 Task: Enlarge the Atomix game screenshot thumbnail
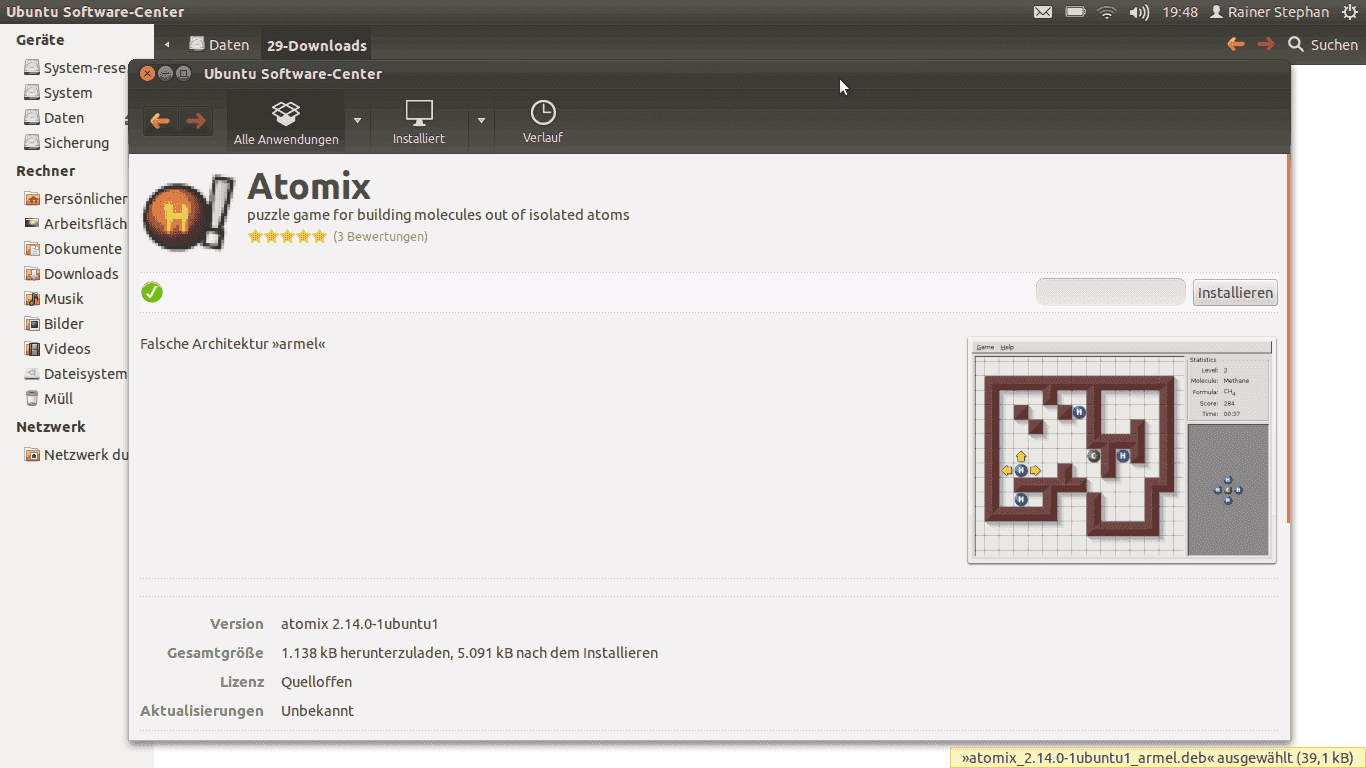tap(1122, 450)
